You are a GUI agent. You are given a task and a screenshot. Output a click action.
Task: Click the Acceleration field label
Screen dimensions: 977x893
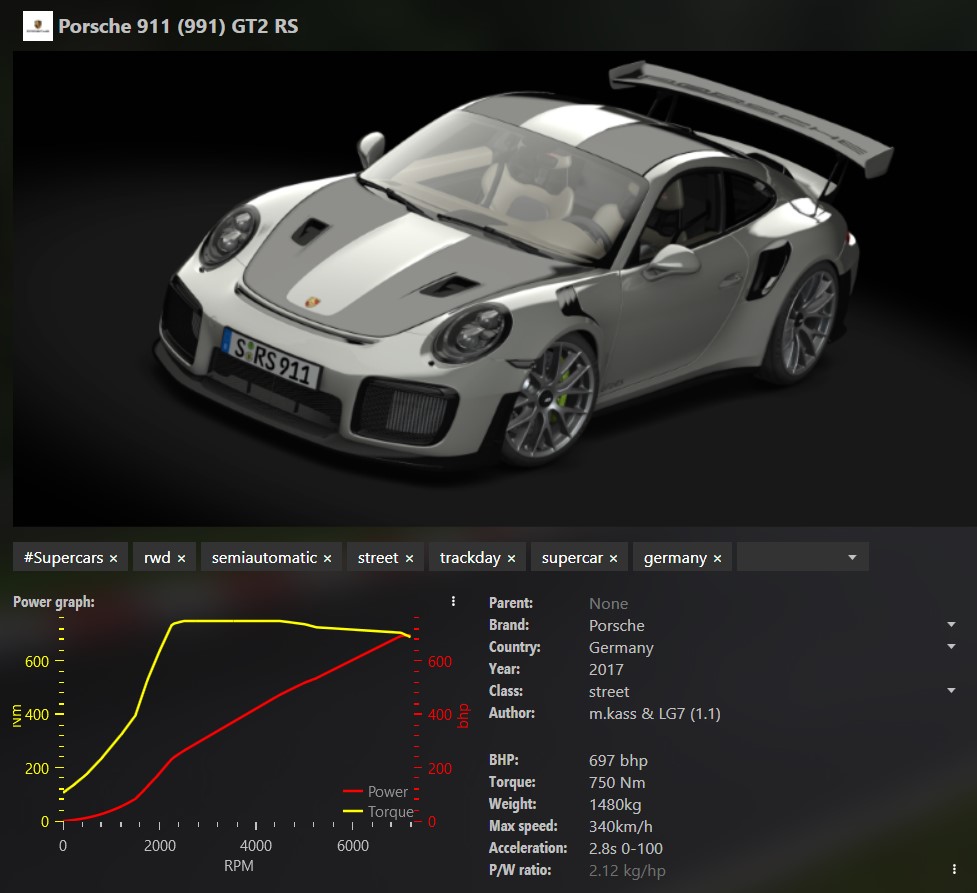tap(528, 848)
